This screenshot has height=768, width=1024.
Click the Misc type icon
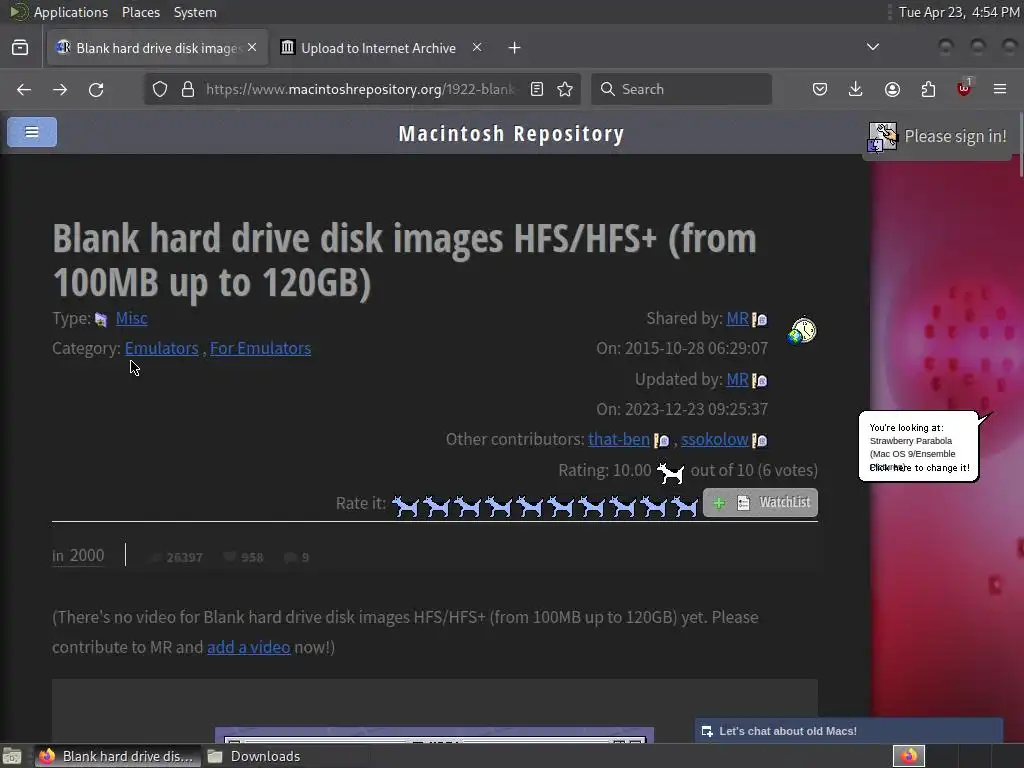pyautogui.click(x=101, y=319)
